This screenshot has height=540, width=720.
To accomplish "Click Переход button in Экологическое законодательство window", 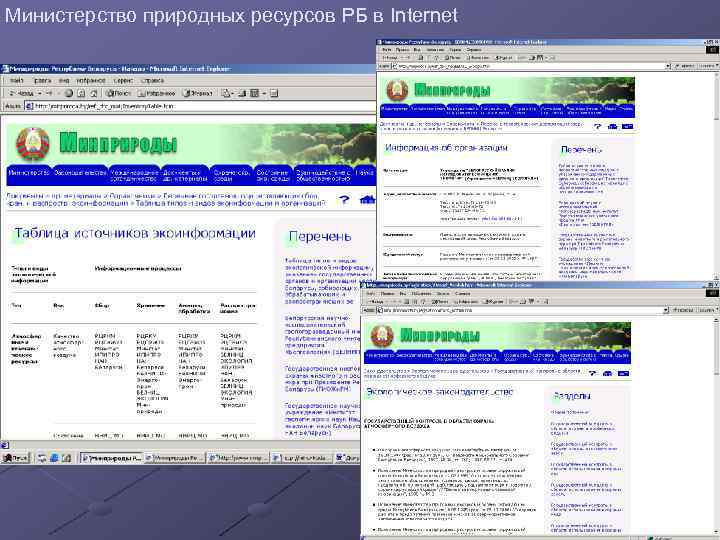I will pos(683,310).
